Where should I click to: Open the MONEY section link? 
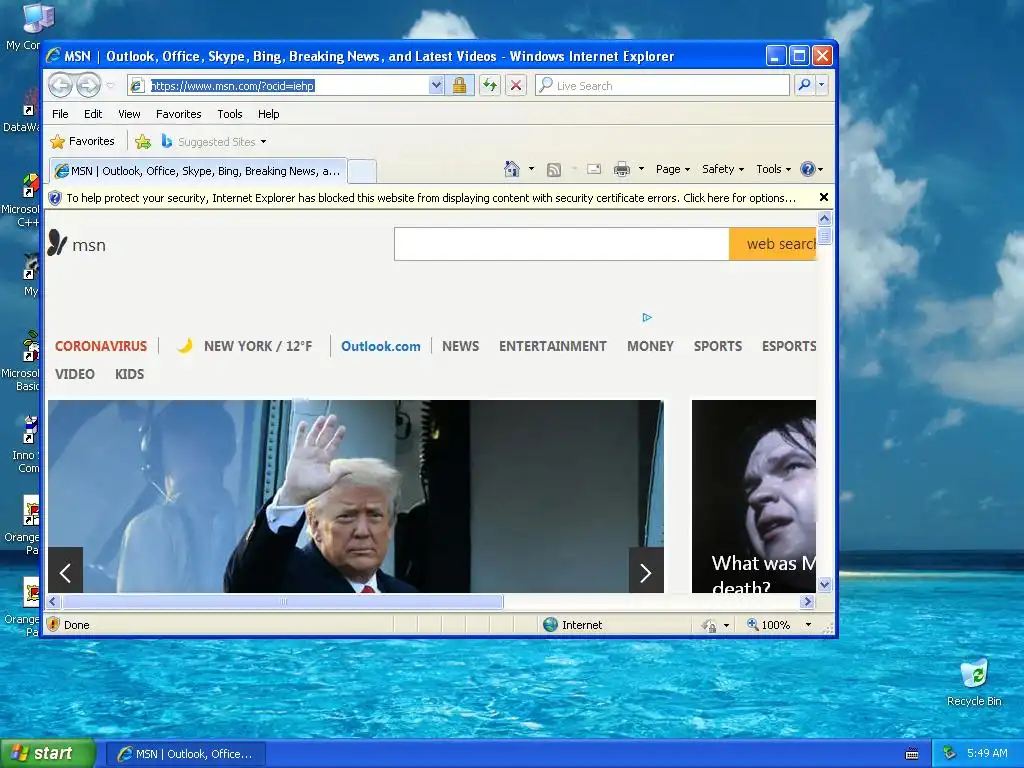(x=650, y=346)
